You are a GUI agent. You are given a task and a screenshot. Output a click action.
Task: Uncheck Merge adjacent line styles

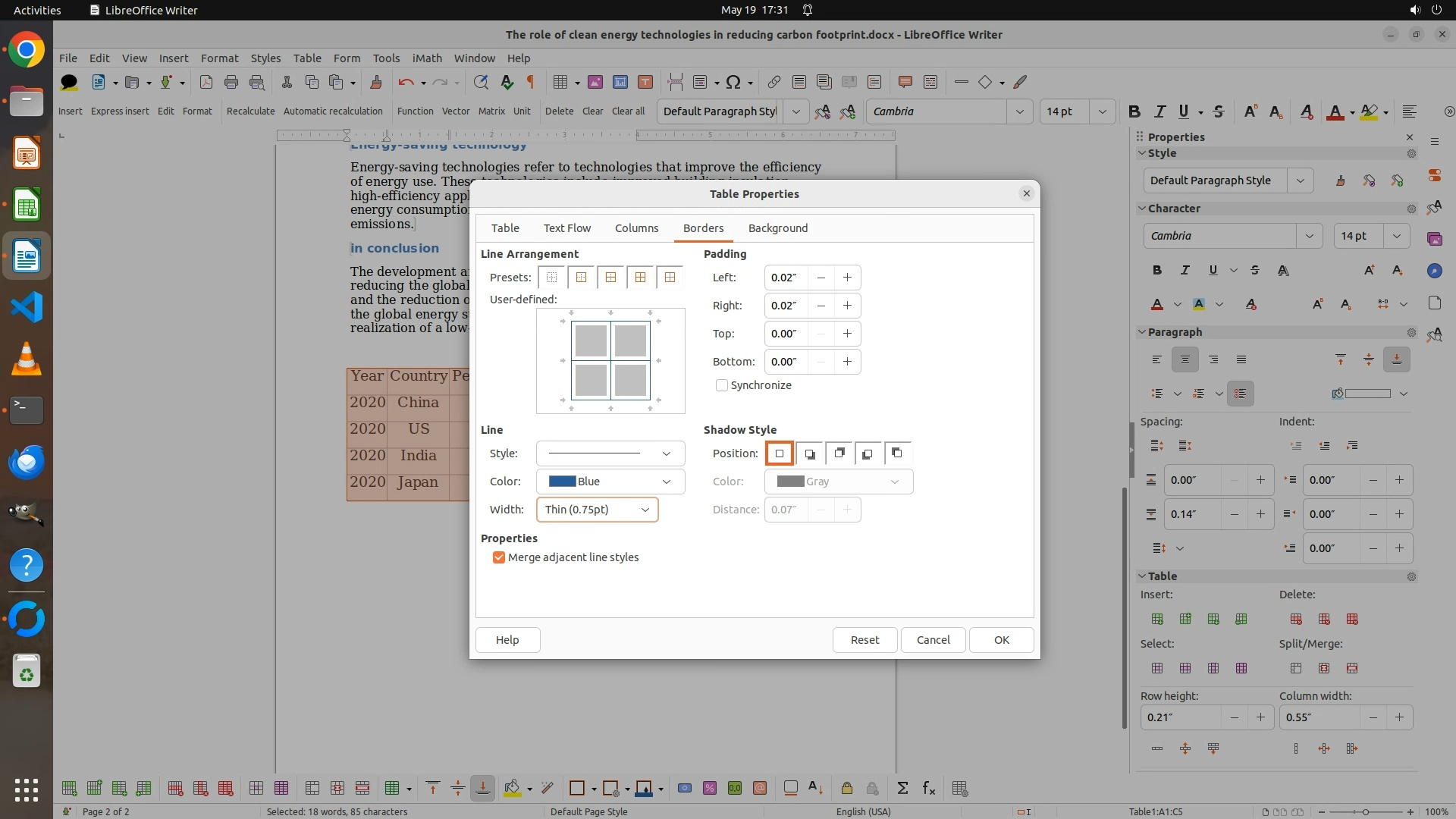tap(499, 557)
